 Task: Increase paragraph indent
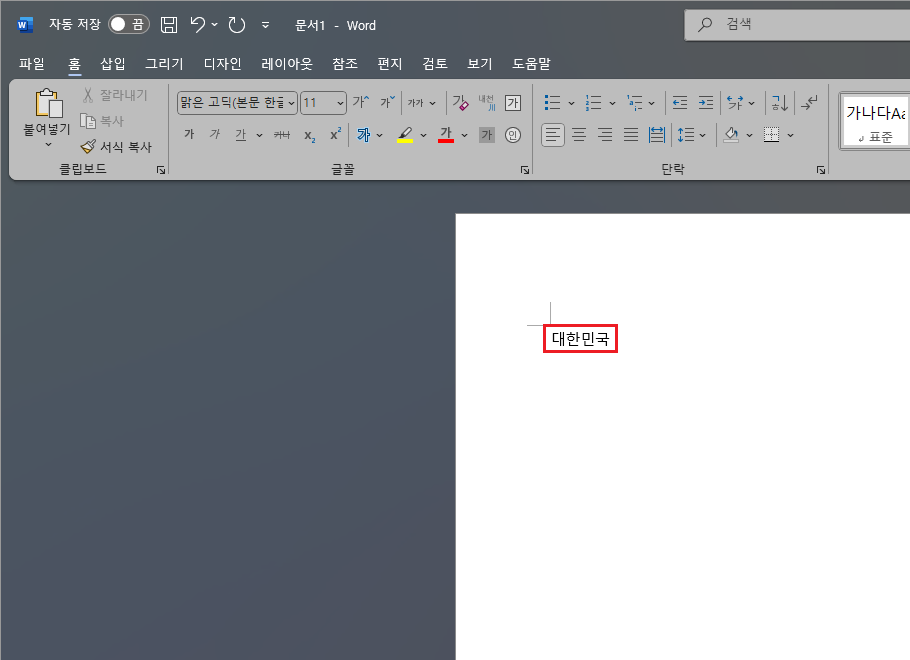pyautogui.click(x=706, y=103)
